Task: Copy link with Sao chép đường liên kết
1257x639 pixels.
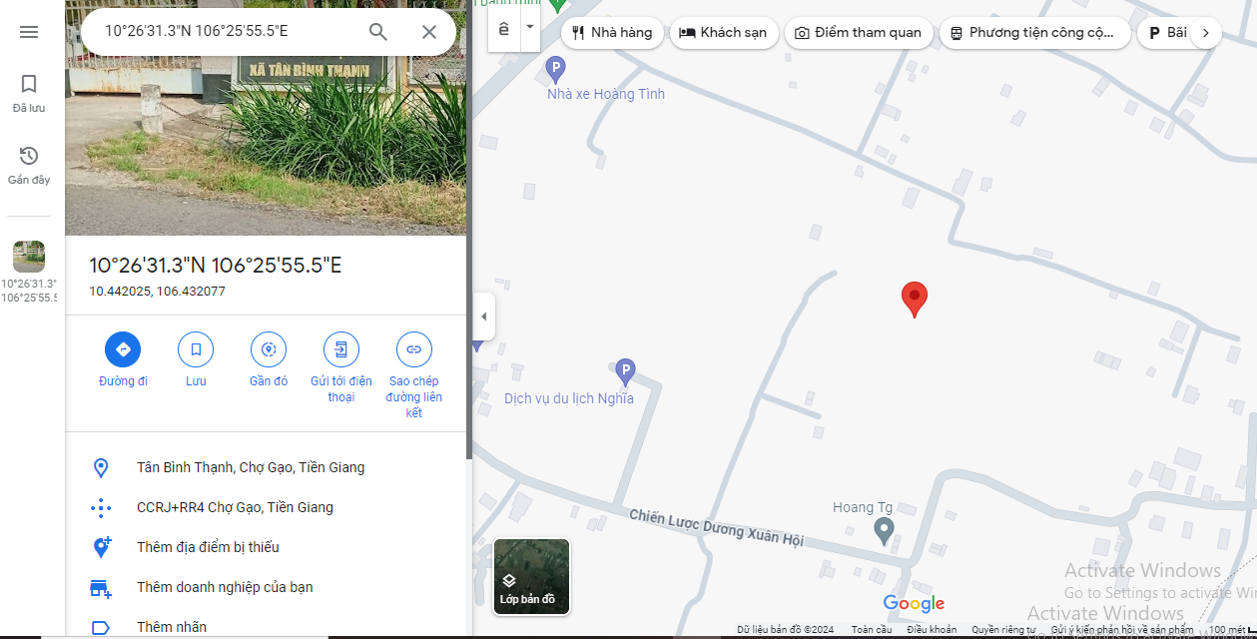Action: pyautogui.click(x=414, y=376)
